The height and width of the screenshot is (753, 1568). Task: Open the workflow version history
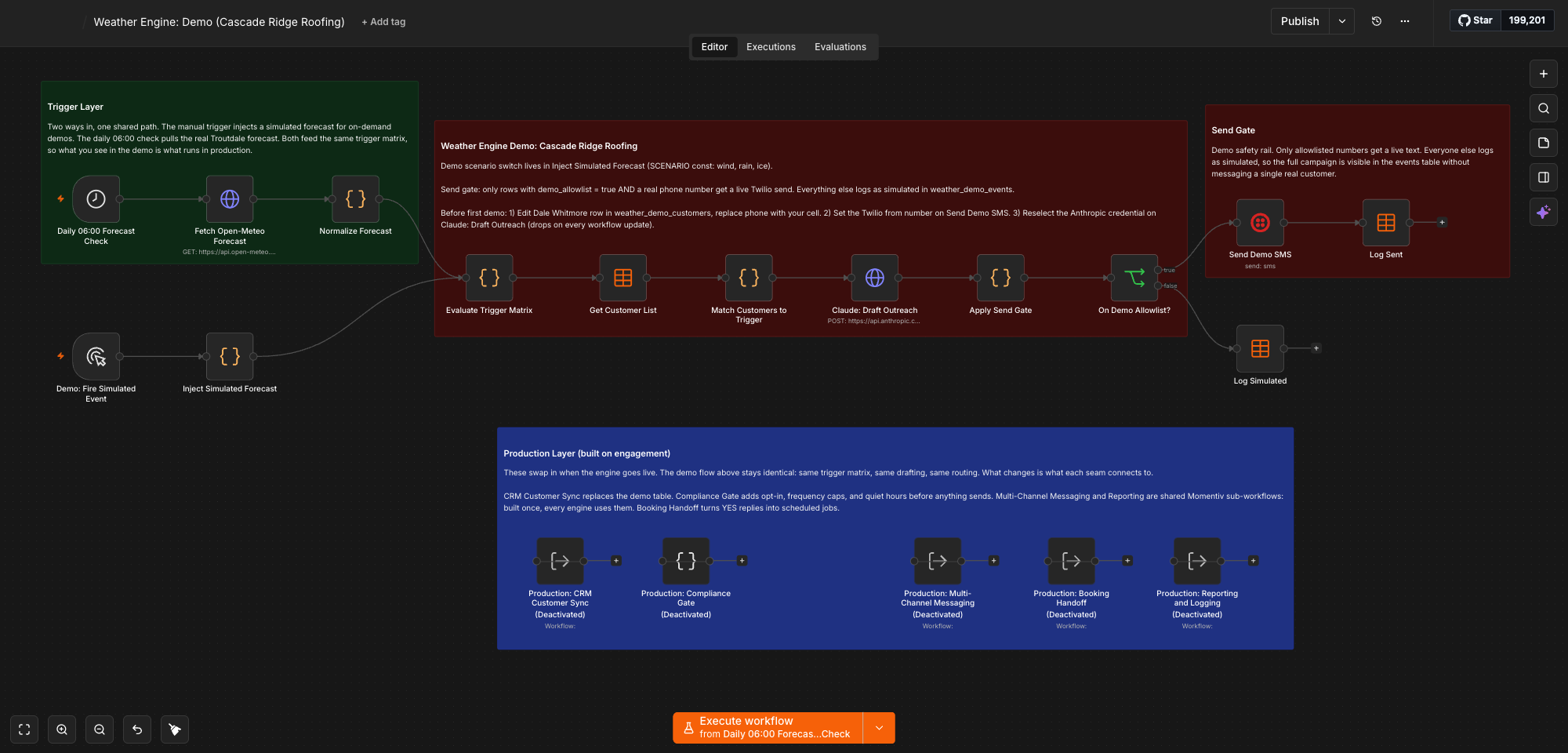(1377, 21)
